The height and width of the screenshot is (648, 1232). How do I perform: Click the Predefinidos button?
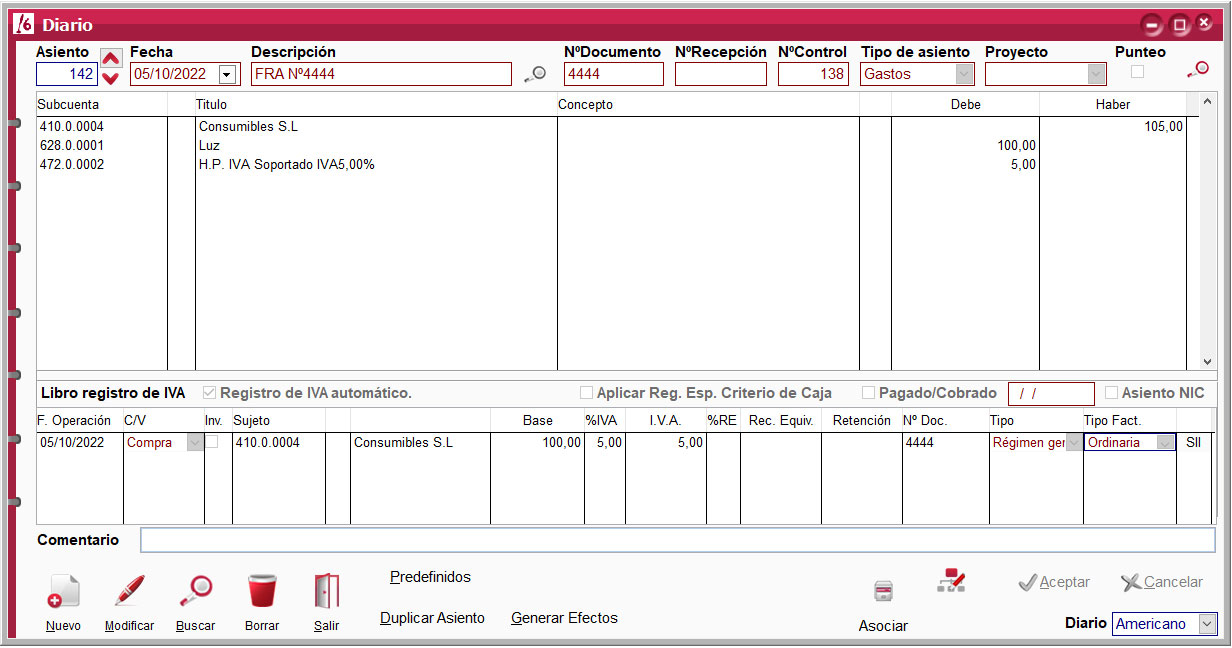(x=430, y=577)
